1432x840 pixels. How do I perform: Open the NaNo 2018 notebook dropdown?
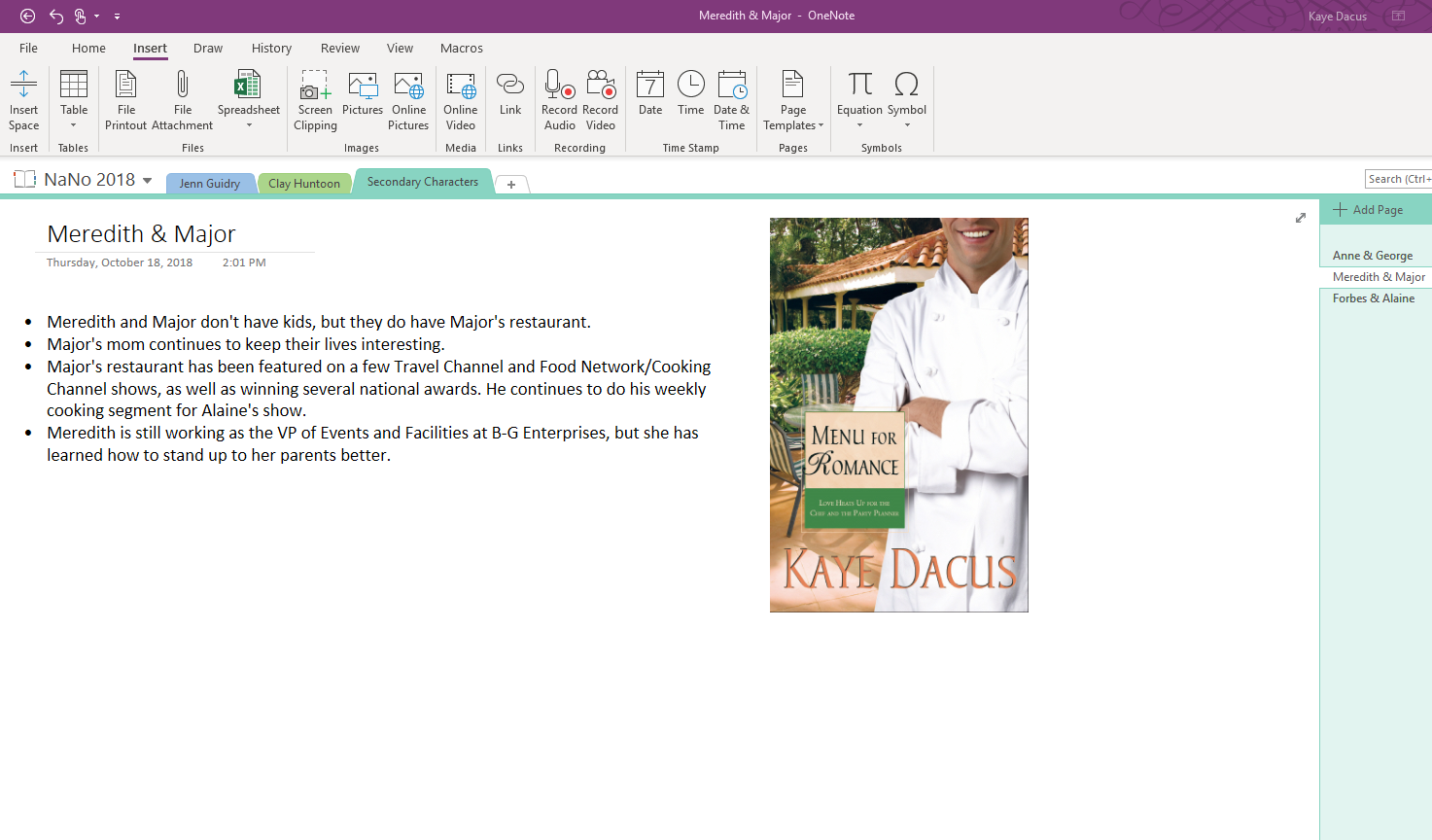147,181
